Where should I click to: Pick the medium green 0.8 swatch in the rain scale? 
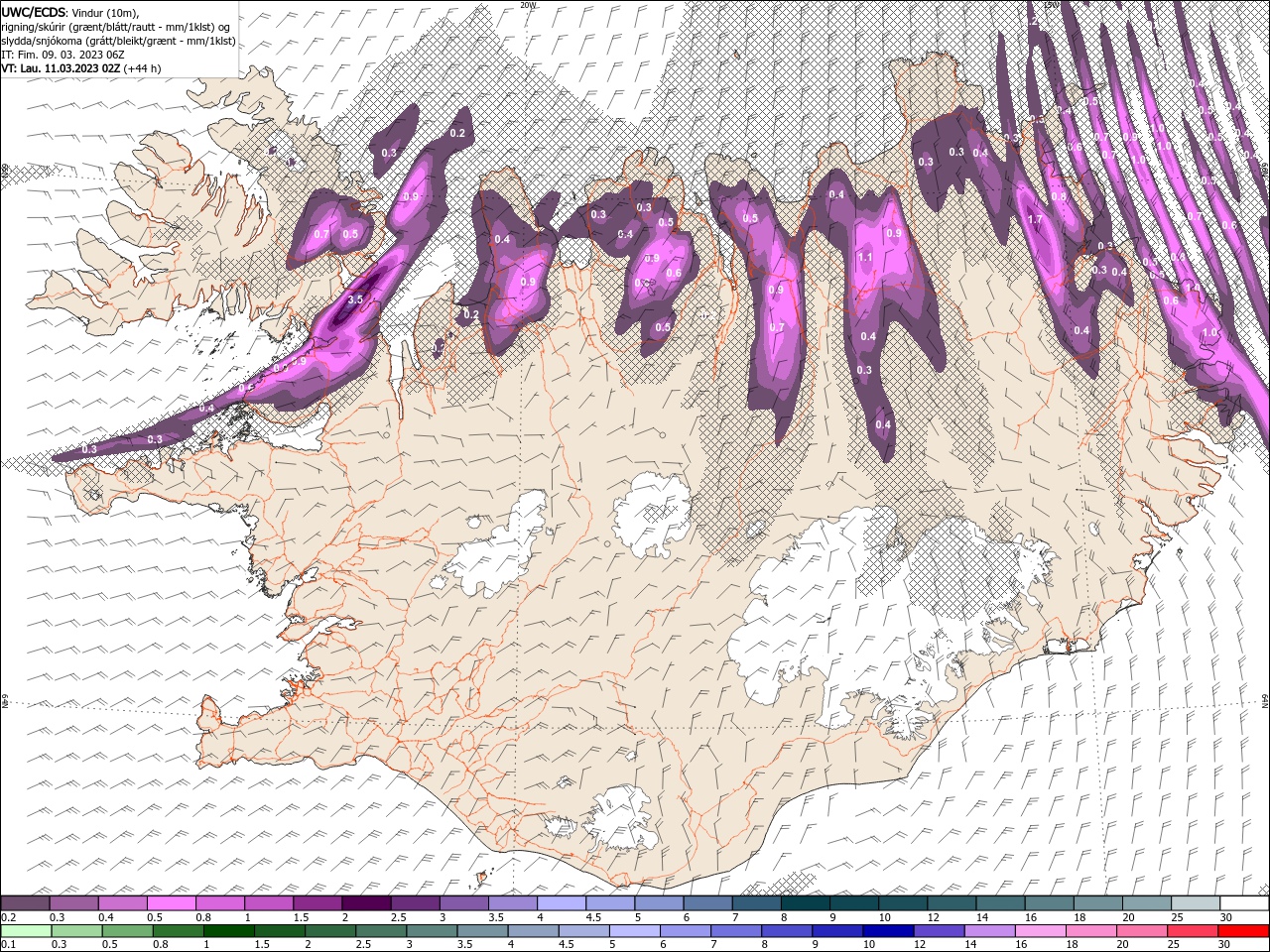[179, 931]
